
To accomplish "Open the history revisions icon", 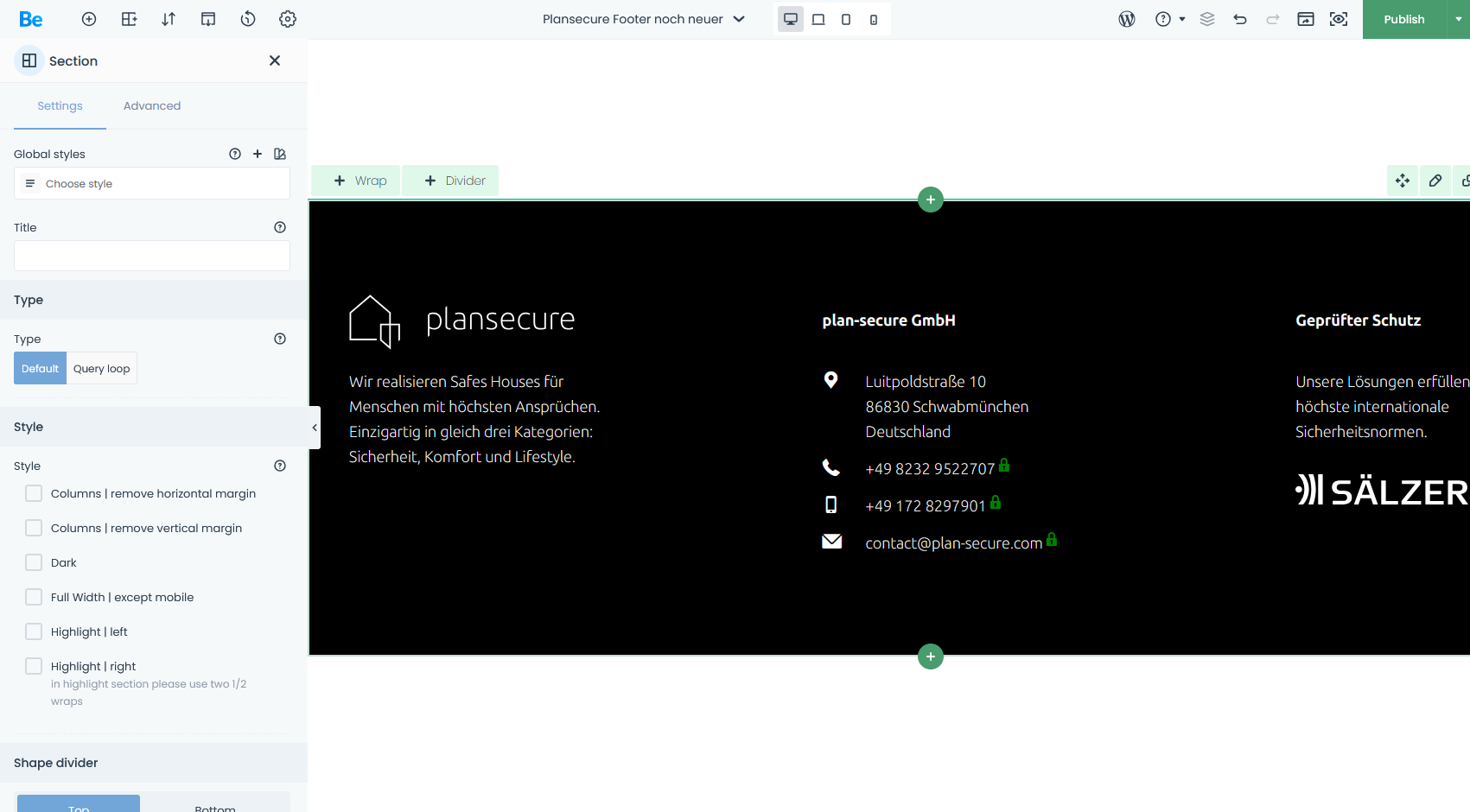I will click(x=248, y=19).
